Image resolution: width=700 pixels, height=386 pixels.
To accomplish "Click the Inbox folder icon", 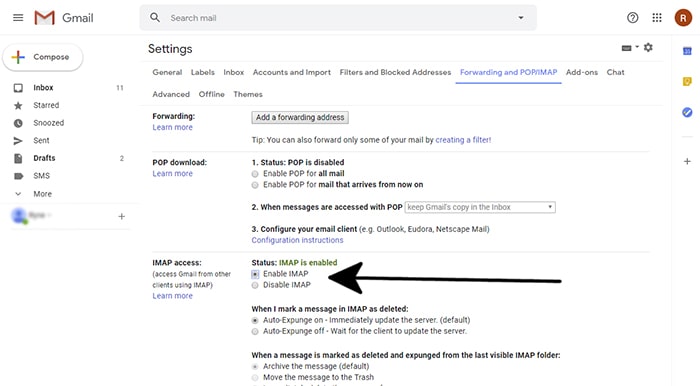I will (x=18, y=88).
